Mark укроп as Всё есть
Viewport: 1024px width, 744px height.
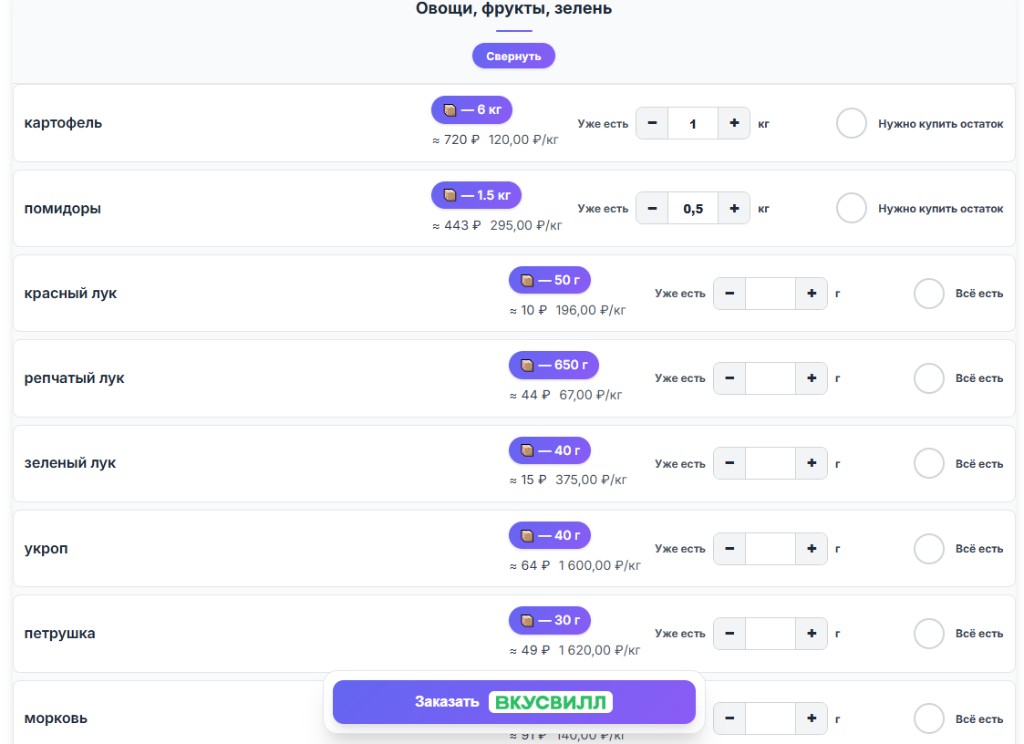[x=929, y=549]
